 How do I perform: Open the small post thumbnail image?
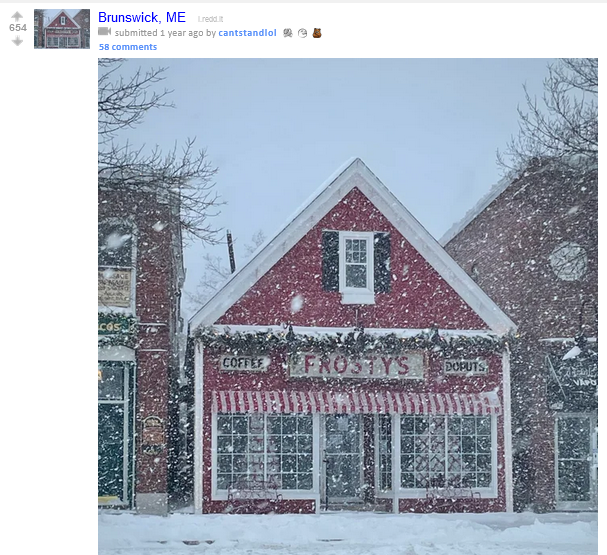coord(62,29)
